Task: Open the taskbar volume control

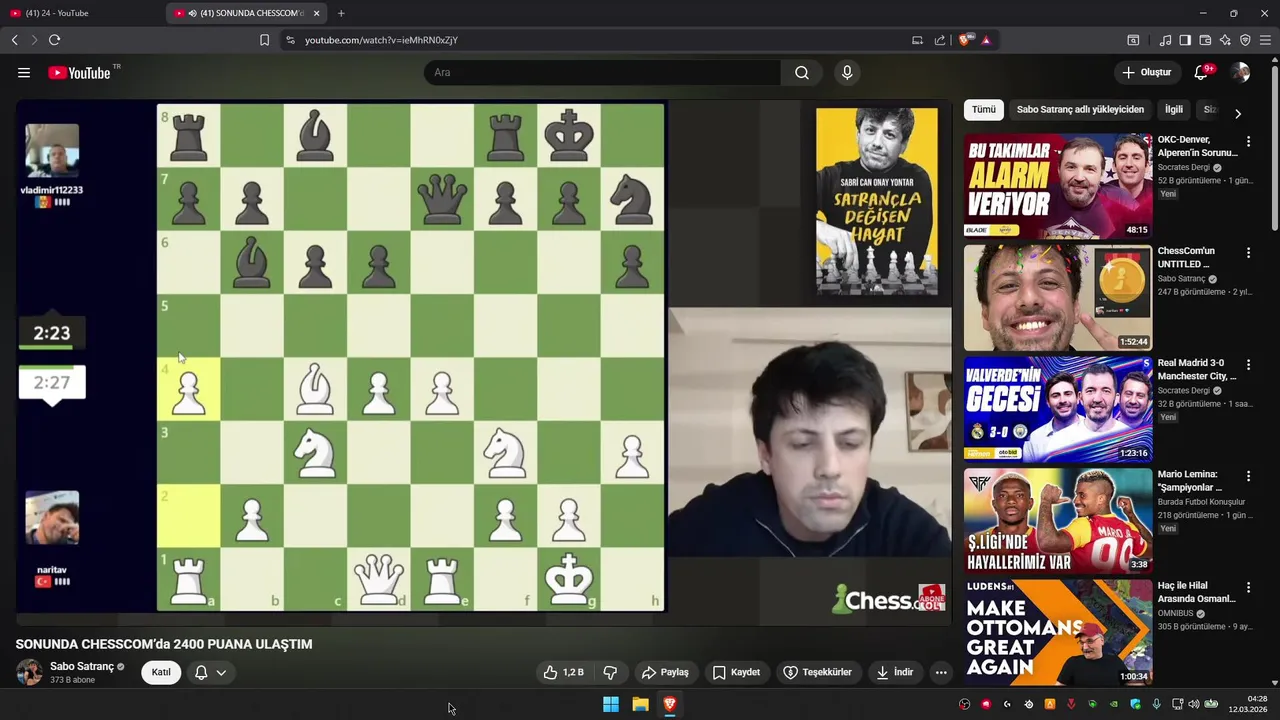Action: (x=1194, y=704)
